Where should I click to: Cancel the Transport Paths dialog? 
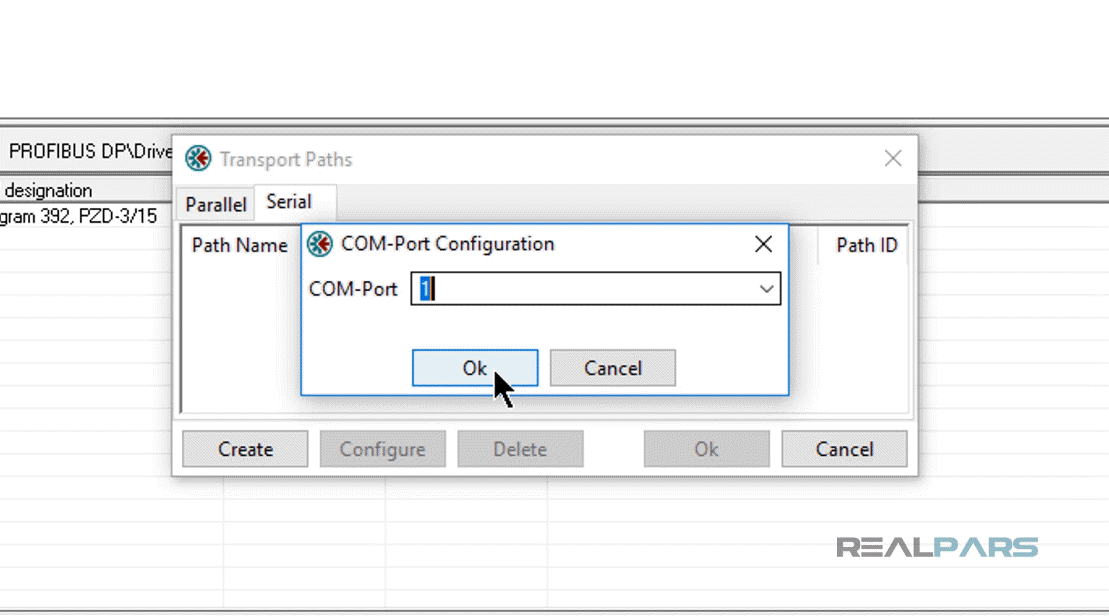[844, 449]
